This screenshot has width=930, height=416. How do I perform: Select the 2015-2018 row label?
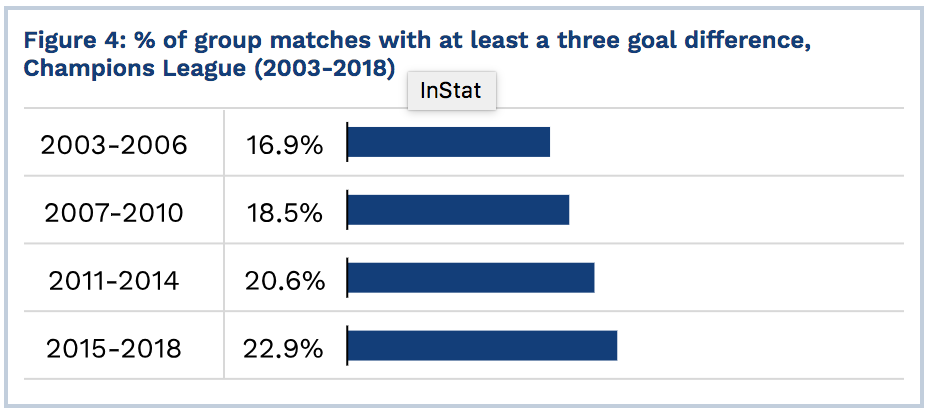[x=113, y=348]
